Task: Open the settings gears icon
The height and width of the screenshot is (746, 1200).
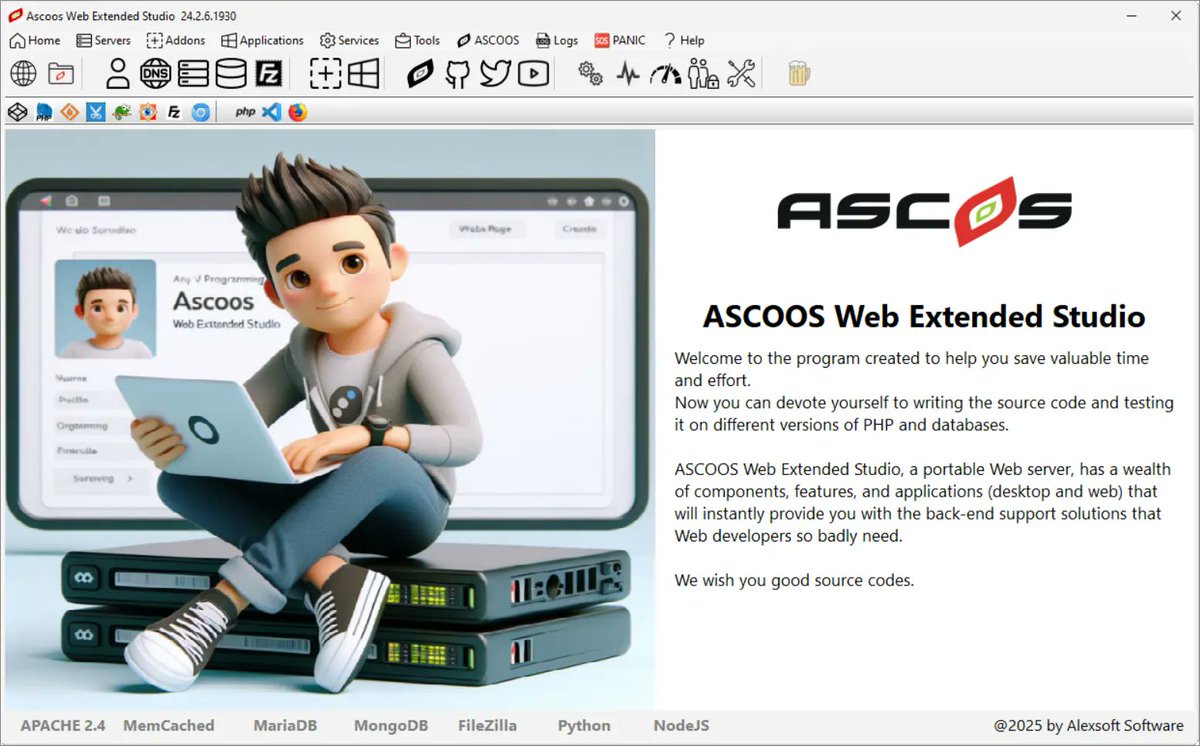Action: (x=589, y=73)
